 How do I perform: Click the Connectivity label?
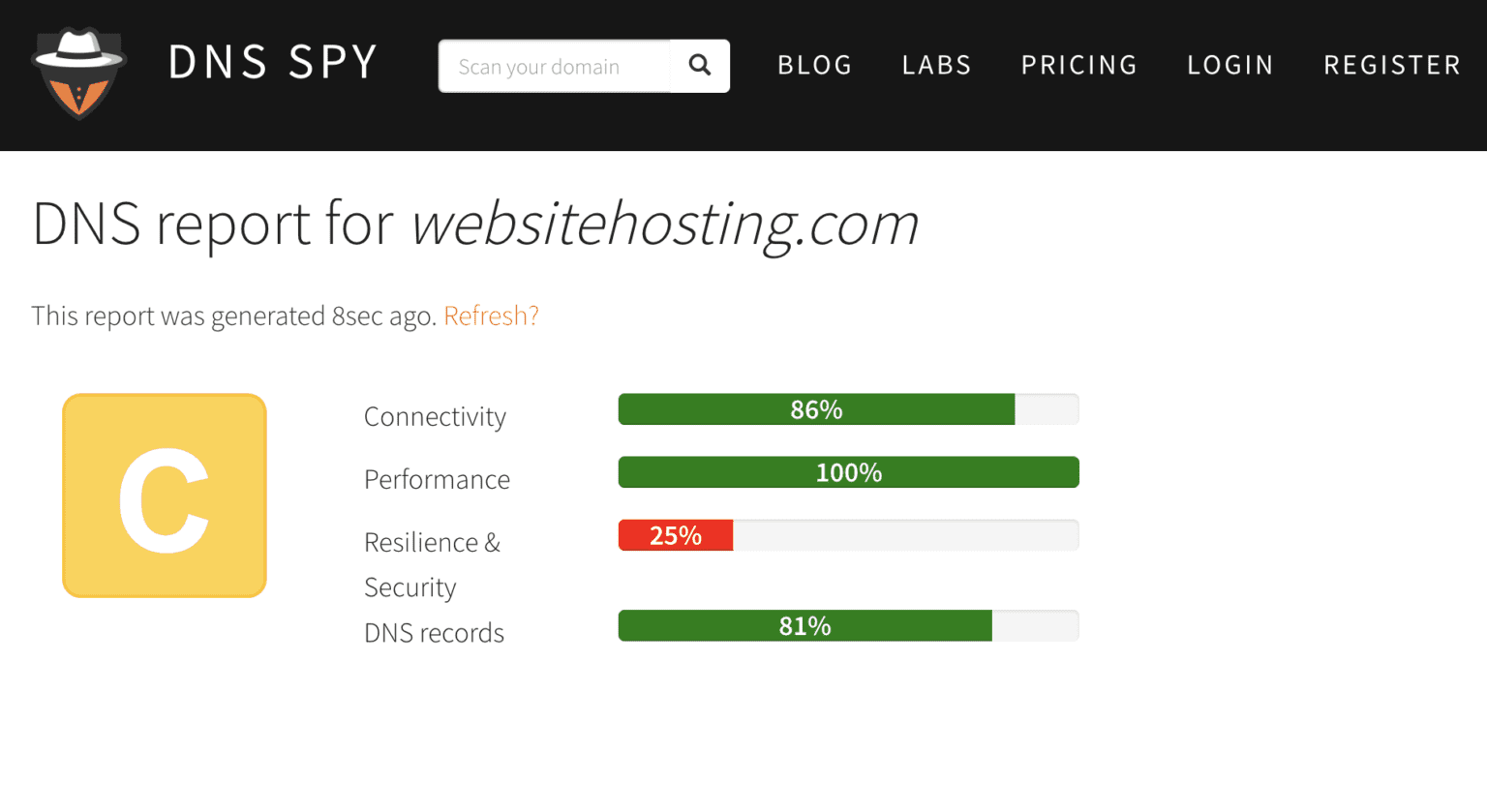coord(435,416)
